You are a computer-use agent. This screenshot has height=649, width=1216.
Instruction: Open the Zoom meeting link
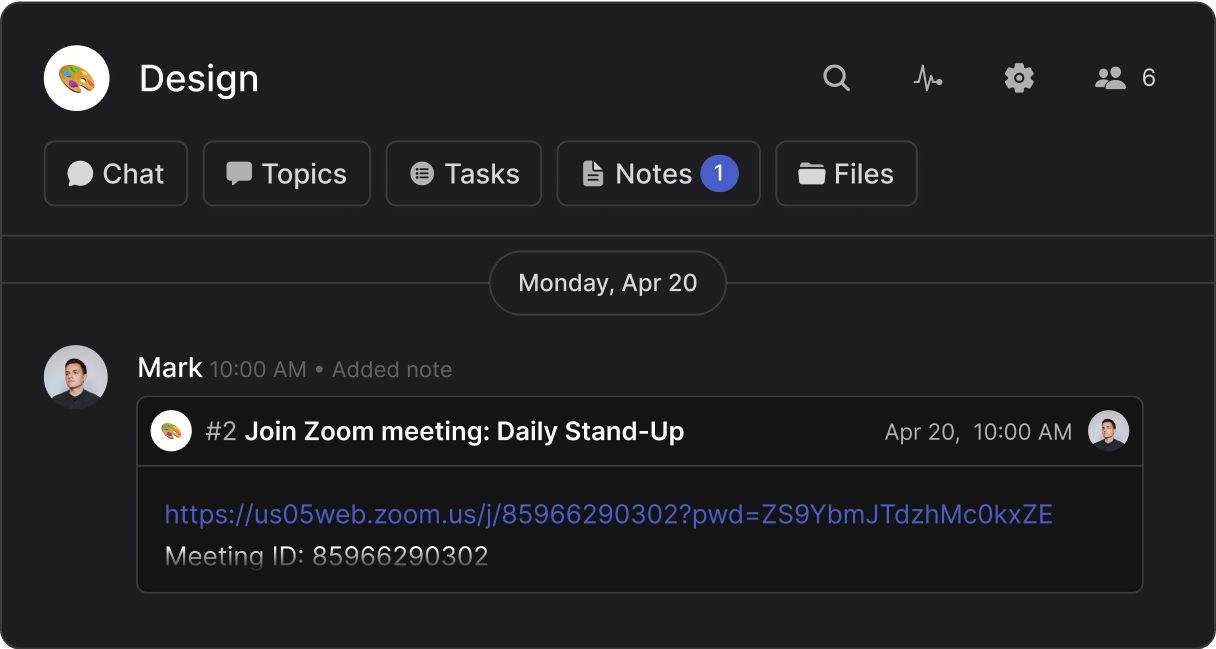[x=608, y=514]
